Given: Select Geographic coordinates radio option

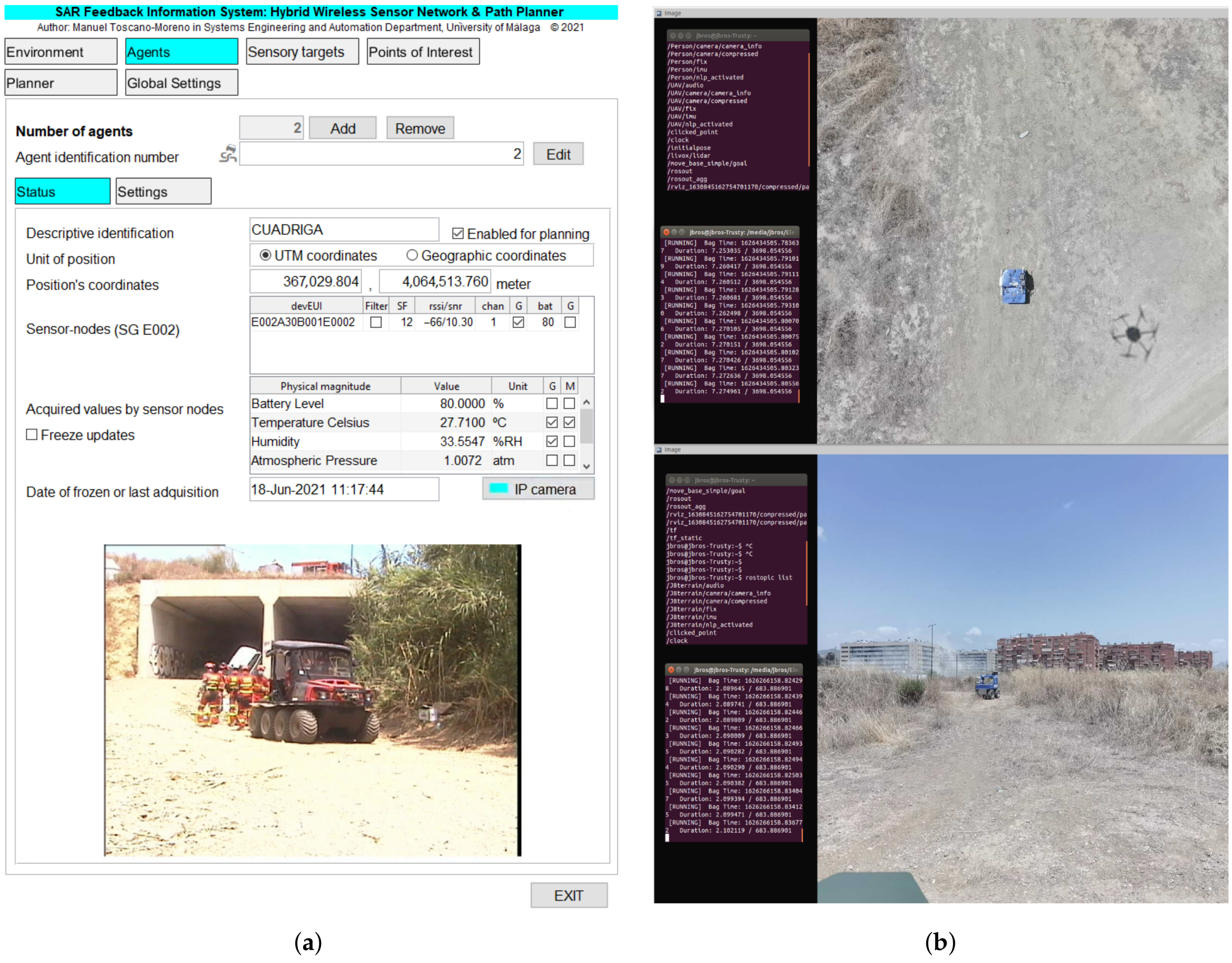Looking at the screenshot, I should 413,256.
